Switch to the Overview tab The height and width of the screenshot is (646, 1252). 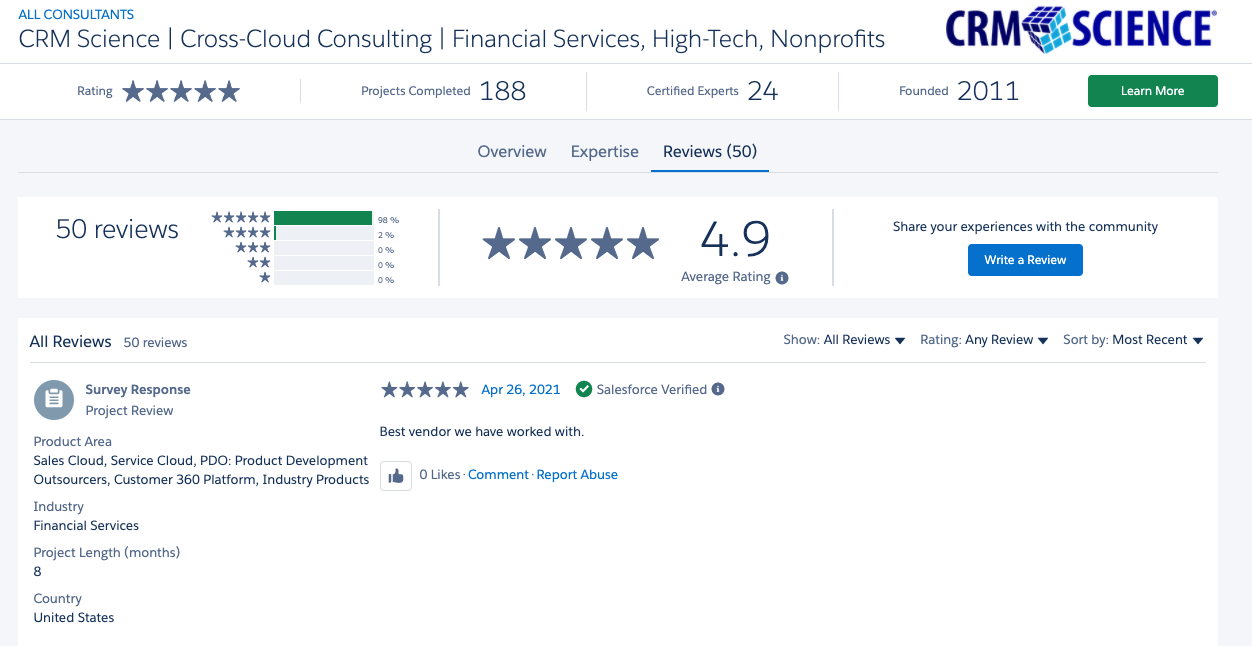click(x=512, y=152)
